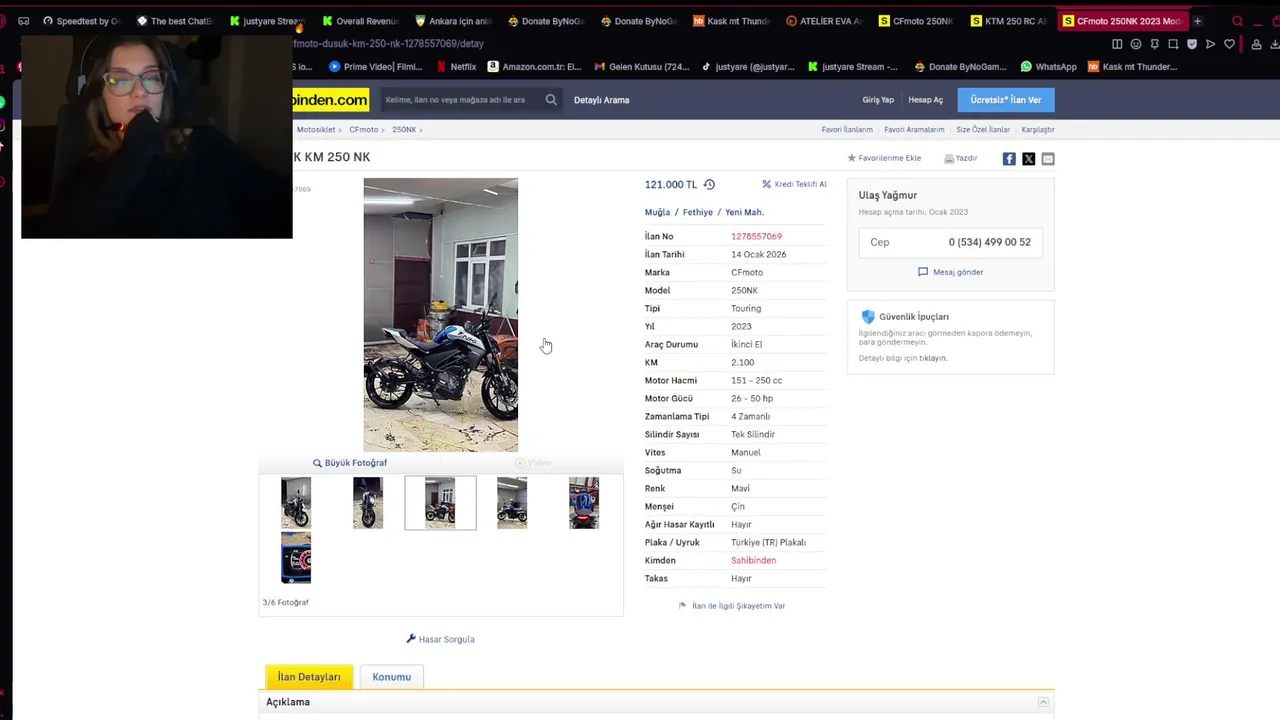Open Gelen Kutusu Gmail bookmark
The width and height of the screenshot is (1280, 720).
click(x=642, y=67)
